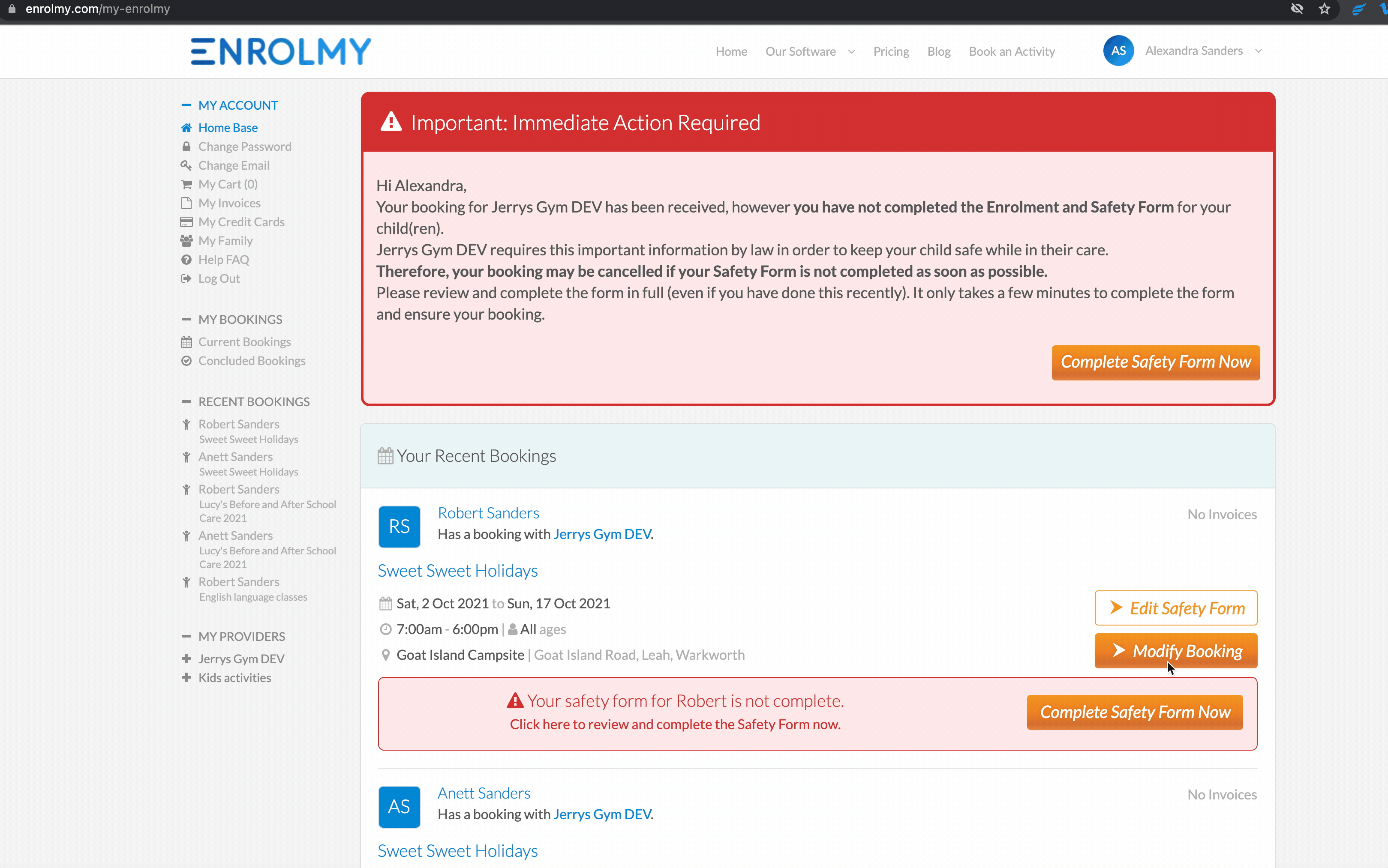Click the calendar icon beside Current Bookings

click(186, 342)
